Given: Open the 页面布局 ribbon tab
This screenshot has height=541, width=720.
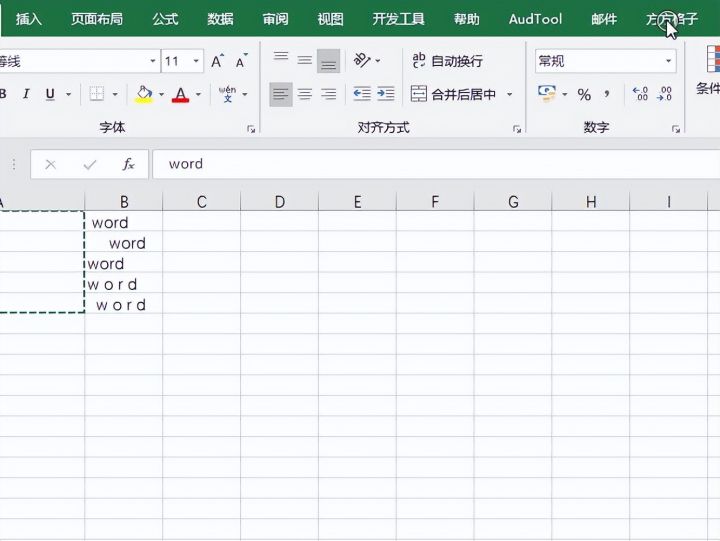Looking at the screenshot, I should coord(97,19).
